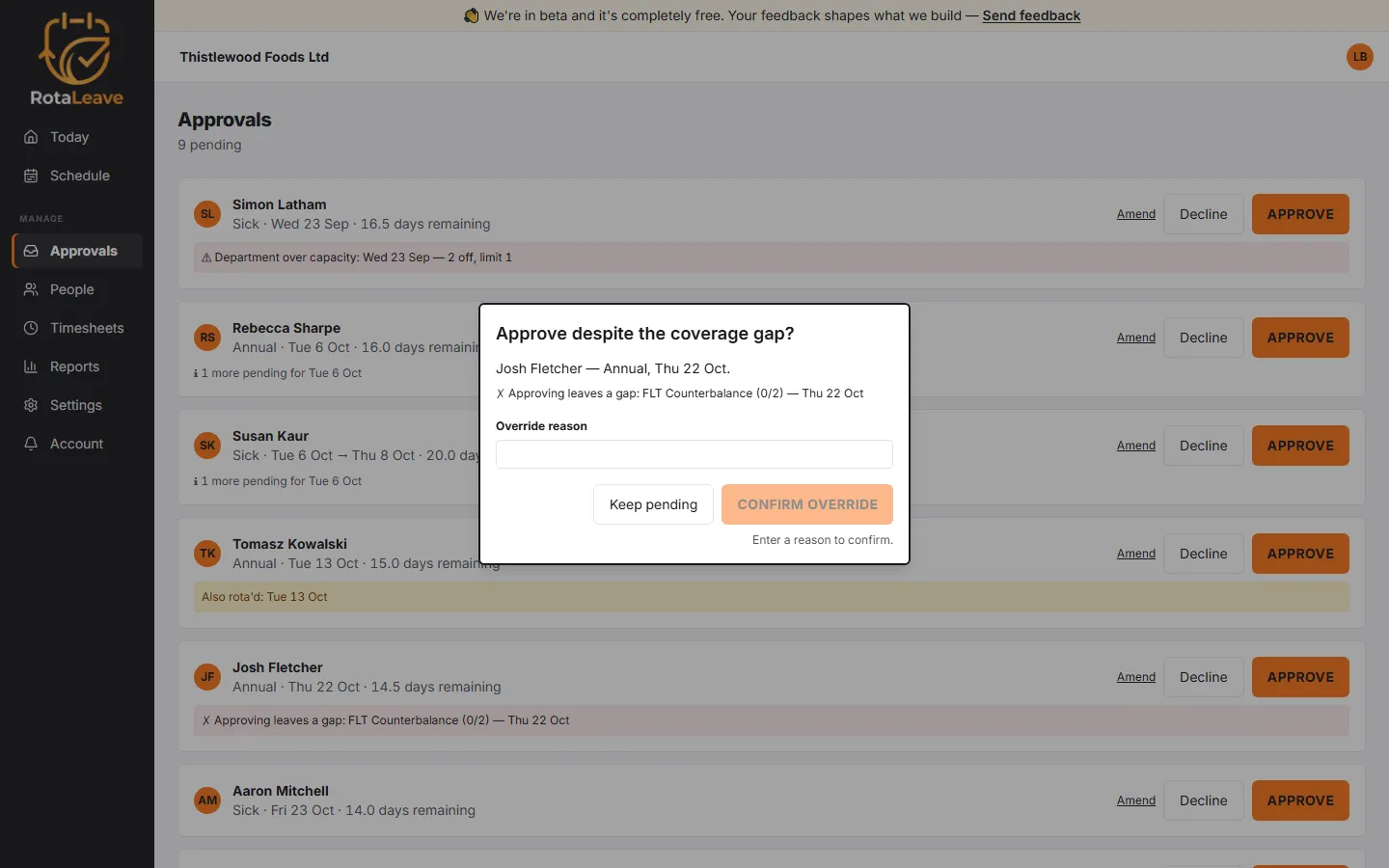Open the People icon in sidebar
Viewport: 1389px width, 868px height.
pos(31,289)
